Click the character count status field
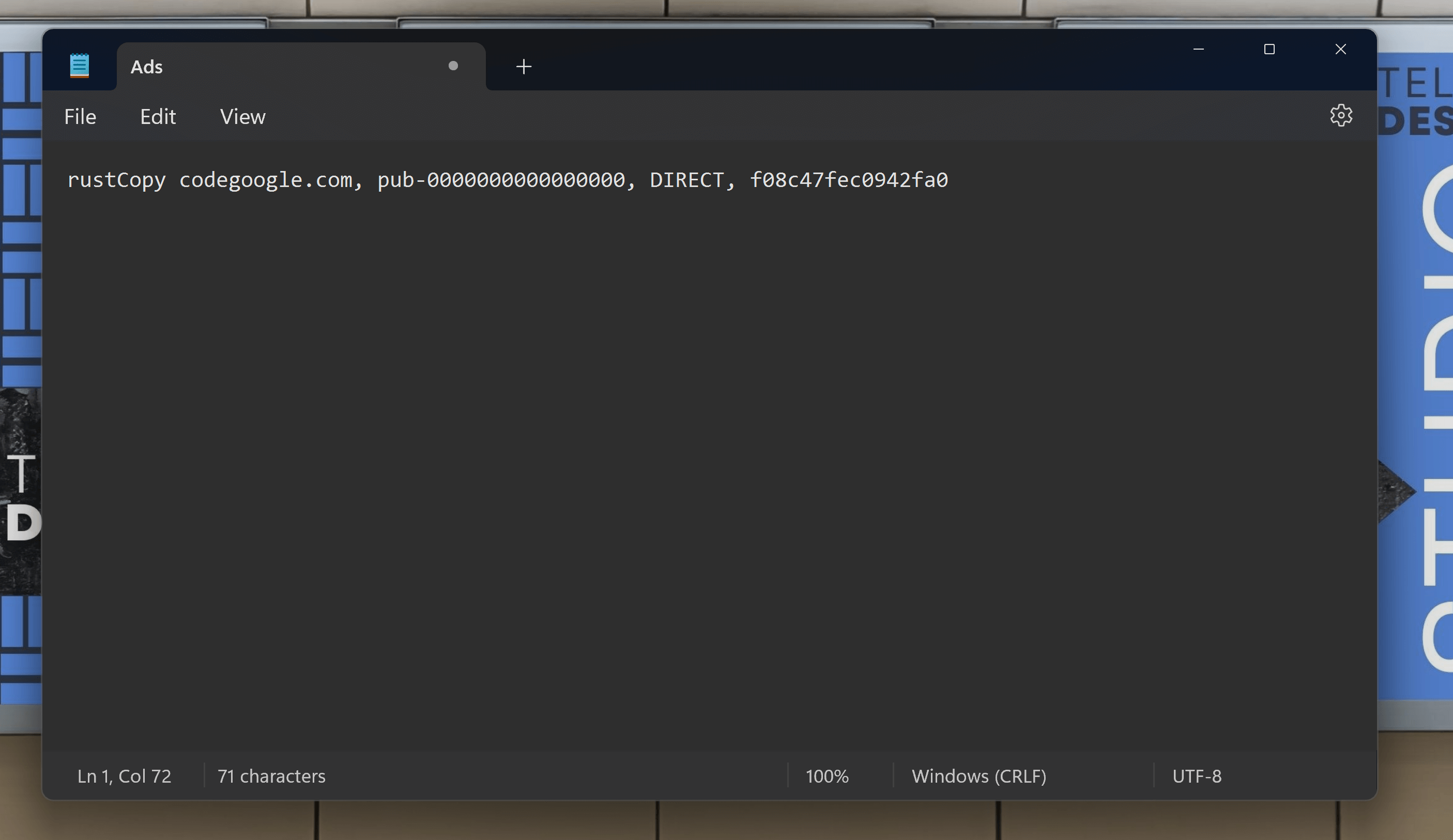 [x=271, y=775]
